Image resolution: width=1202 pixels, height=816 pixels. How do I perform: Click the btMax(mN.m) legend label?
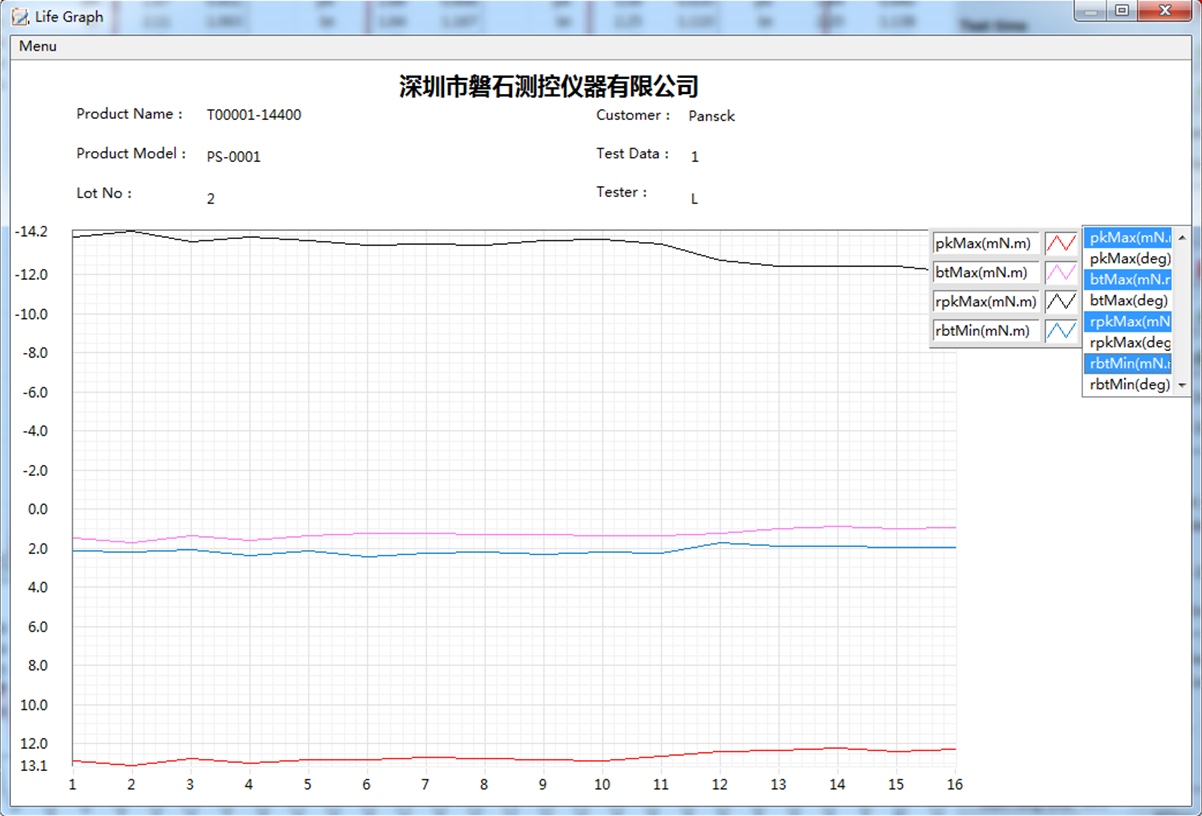click(985, 272)
